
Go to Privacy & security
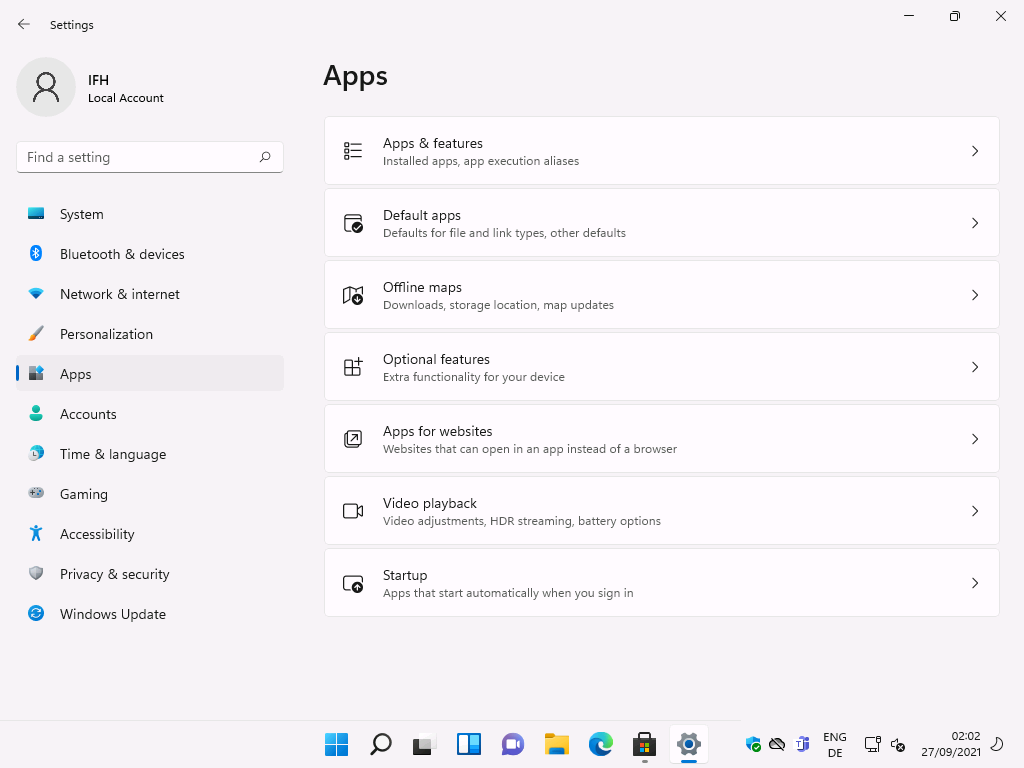150,574
